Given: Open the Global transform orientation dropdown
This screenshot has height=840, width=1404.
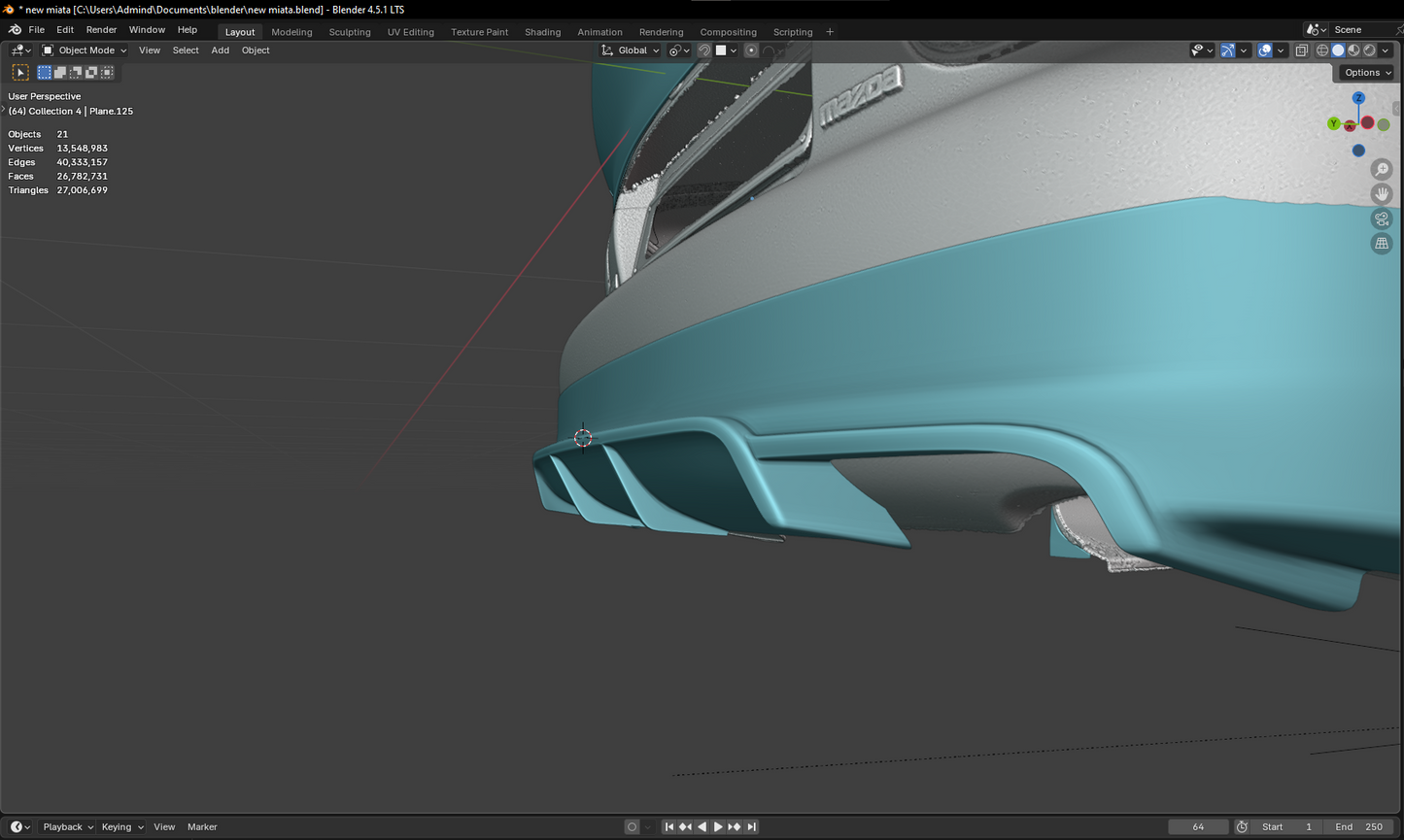Looking at the screenshot, I should [x=631, y=50].
